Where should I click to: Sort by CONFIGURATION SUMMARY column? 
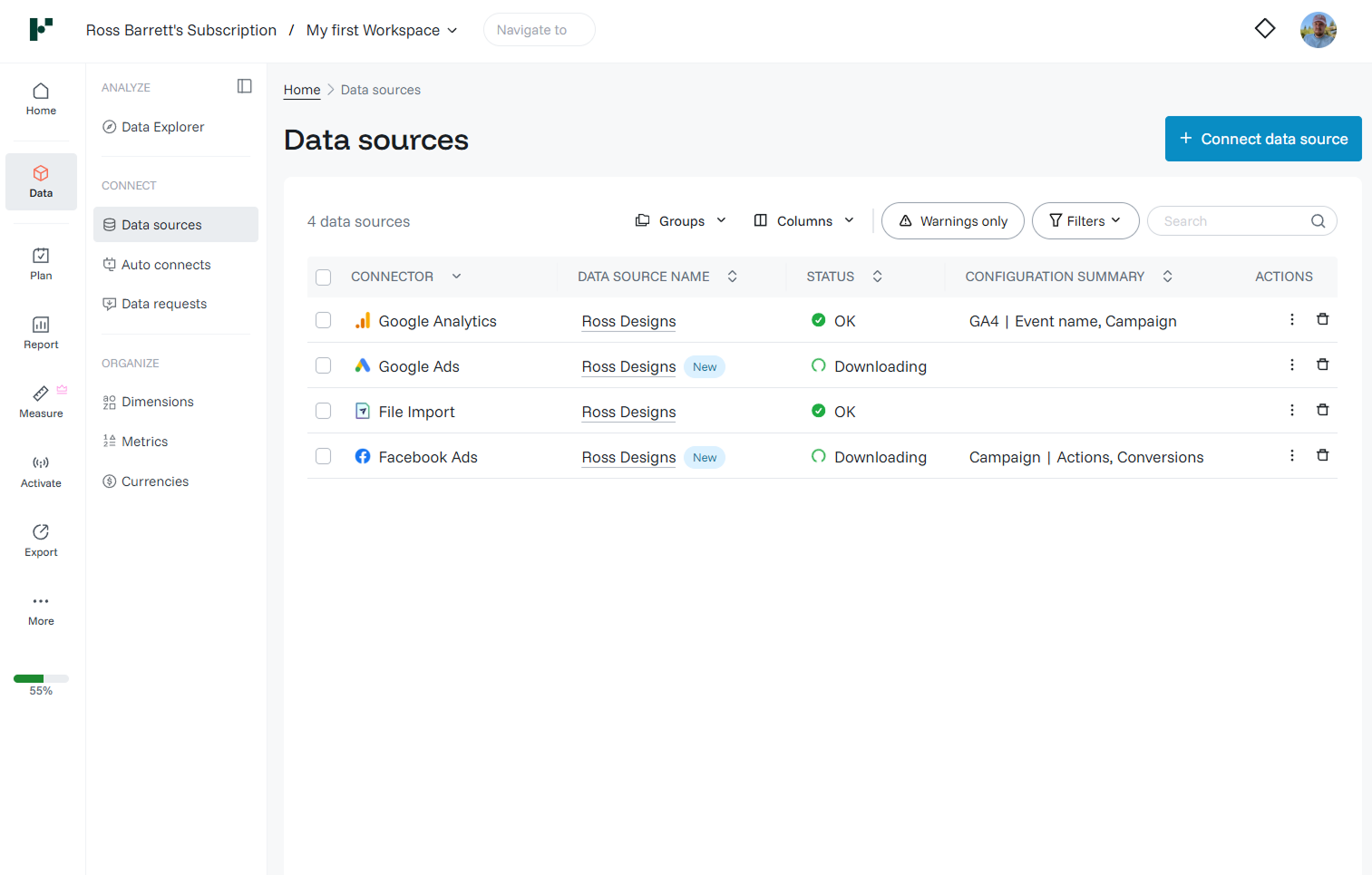(x=1069, y=277)
